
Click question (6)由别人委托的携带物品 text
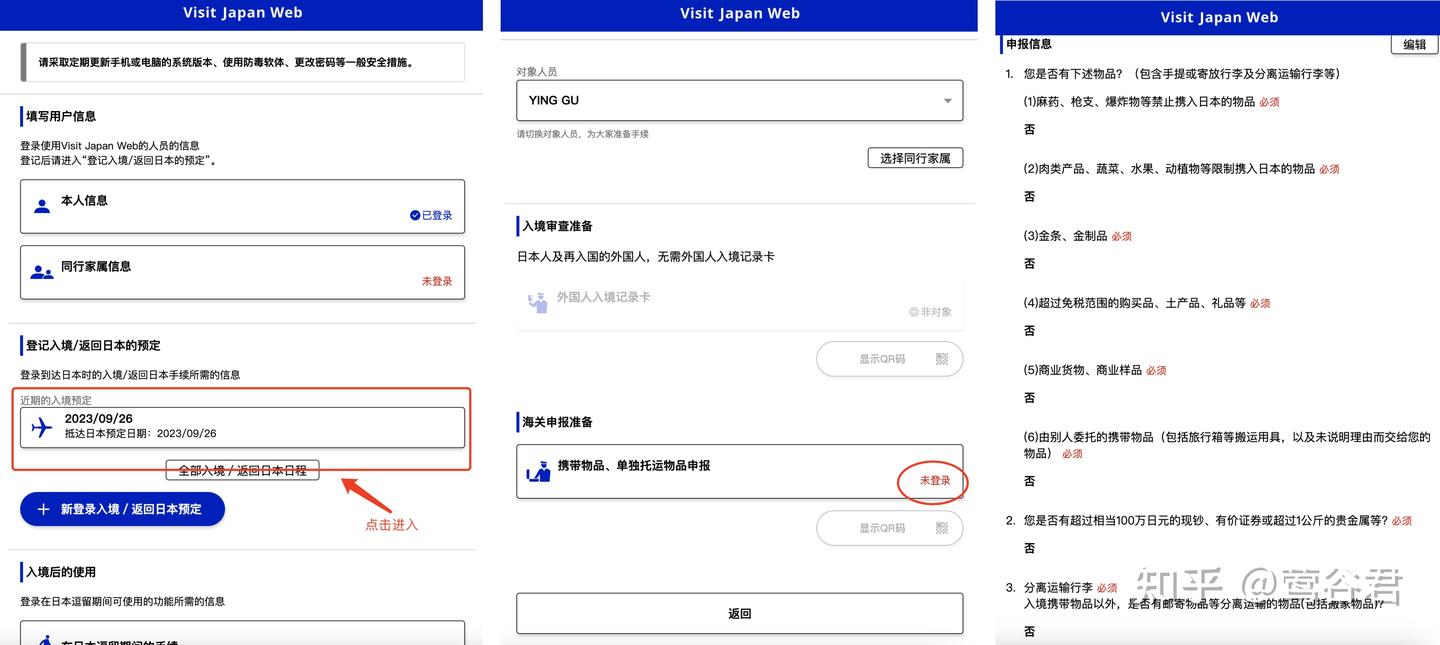tap(1227, 445)
